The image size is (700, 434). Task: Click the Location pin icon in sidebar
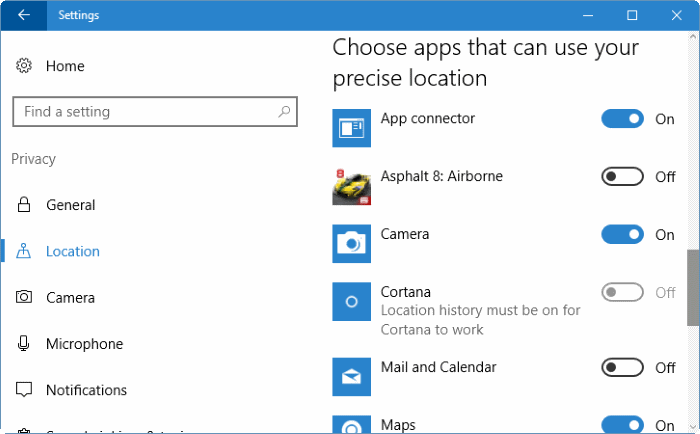click(x=24, y=251)
